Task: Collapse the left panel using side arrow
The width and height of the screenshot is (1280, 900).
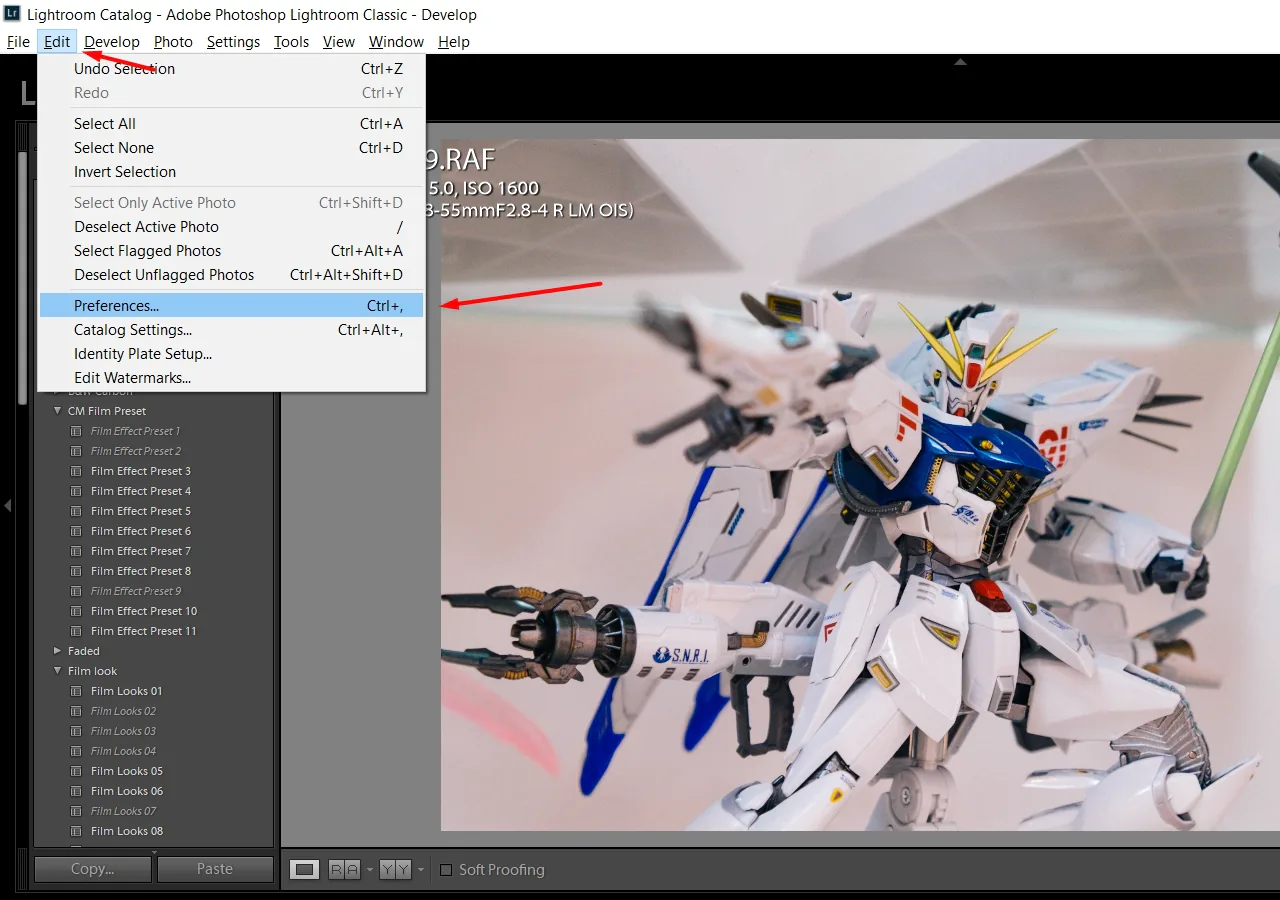Action: tap(7, 506)
